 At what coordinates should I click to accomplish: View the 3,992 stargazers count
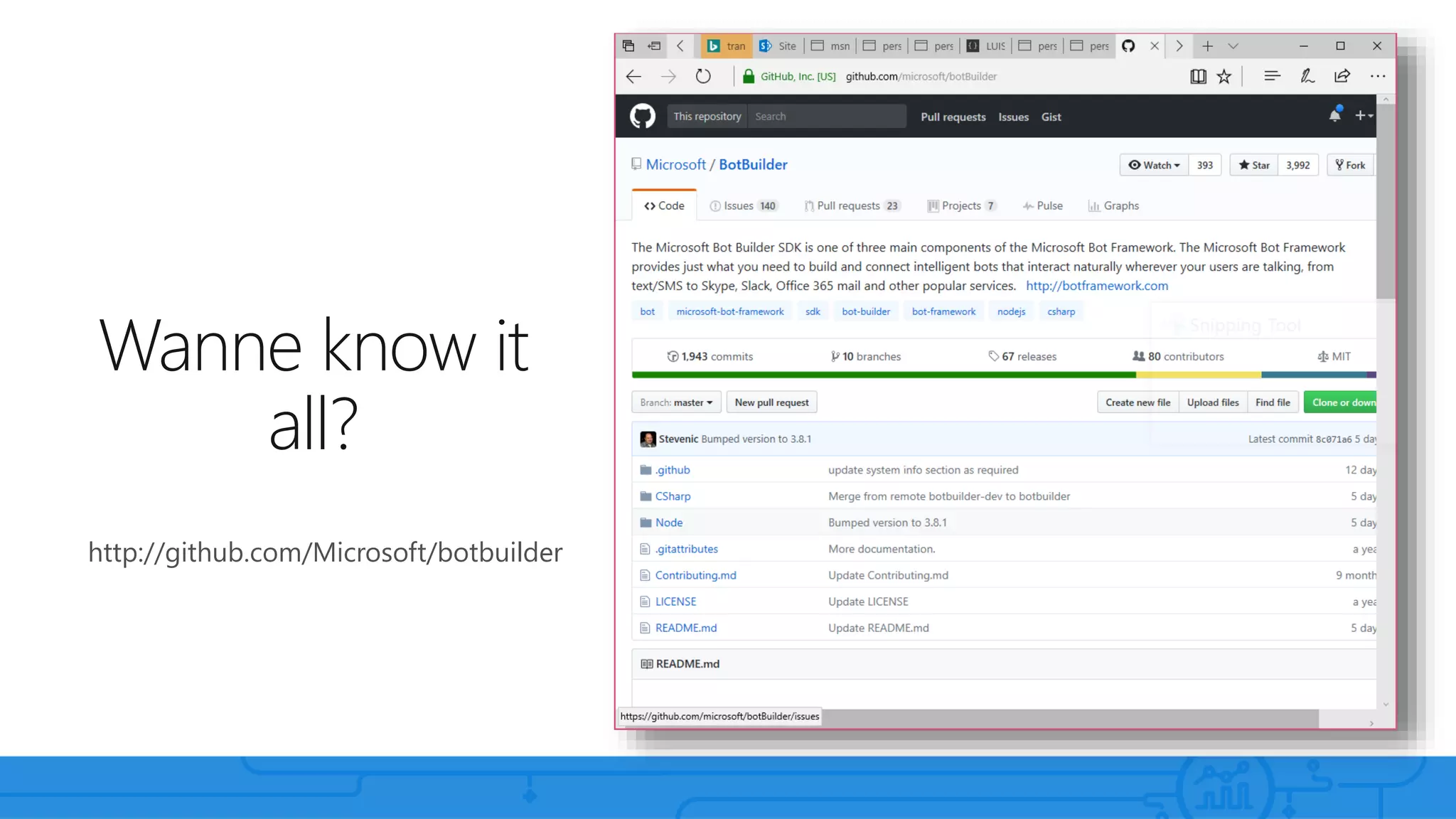1297,165
